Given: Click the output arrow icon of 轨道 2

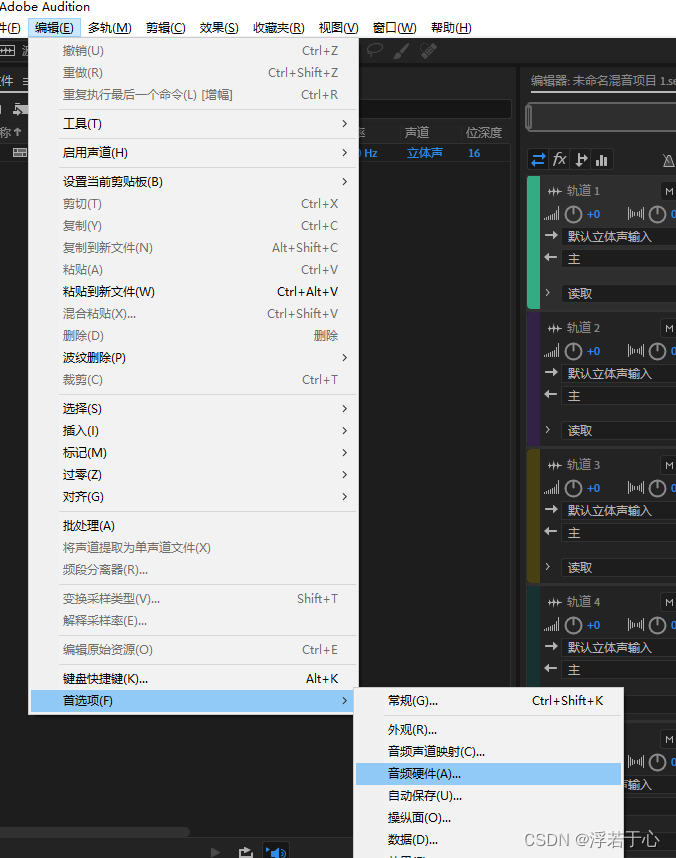Looking at the screenshot, I should (x=551, y=395).
